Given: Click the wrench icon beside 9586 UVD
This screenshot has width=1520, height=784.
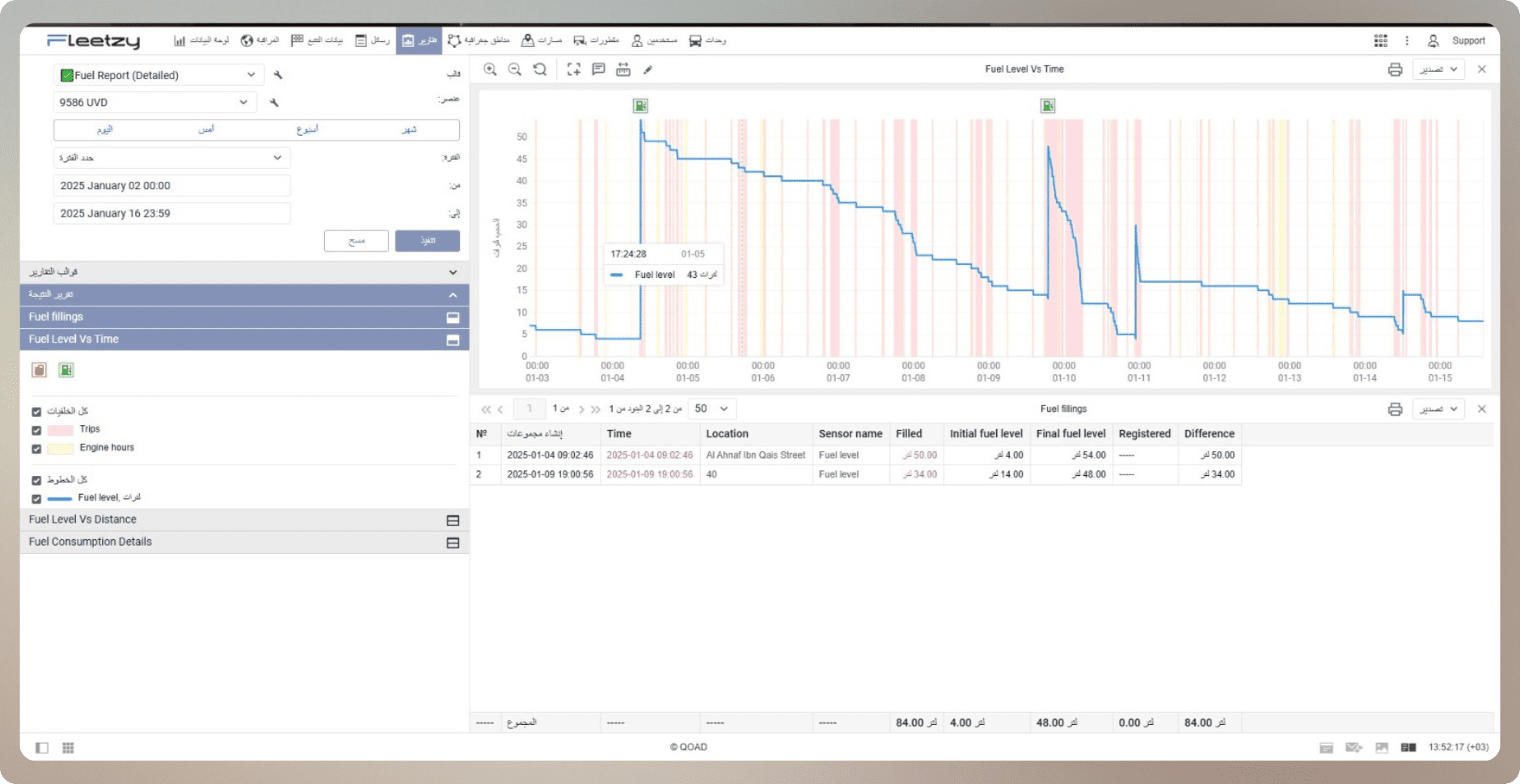Looking at the screenshot, I should (274, 103).
